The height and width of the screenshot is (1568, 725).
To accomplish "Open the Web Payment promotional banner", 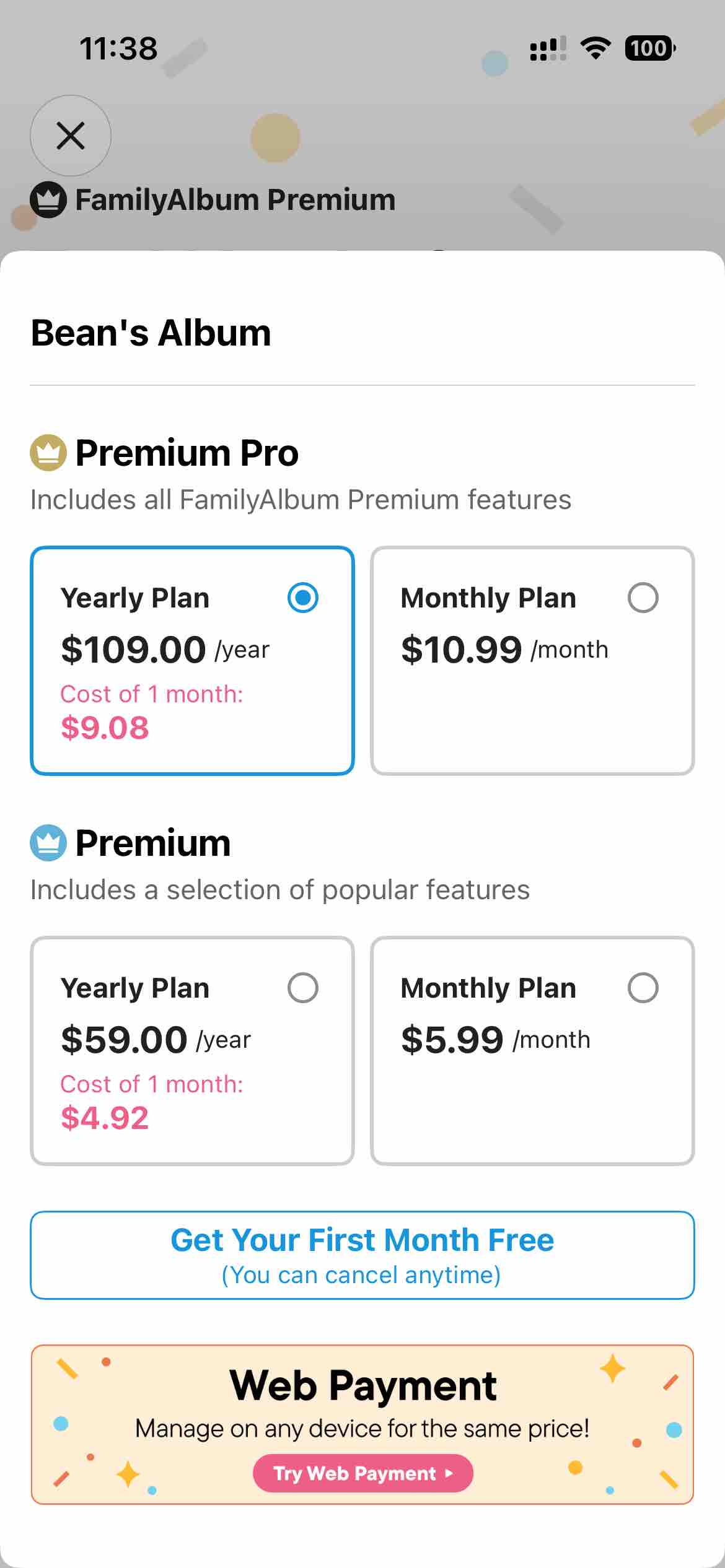I will point(362,1424).
